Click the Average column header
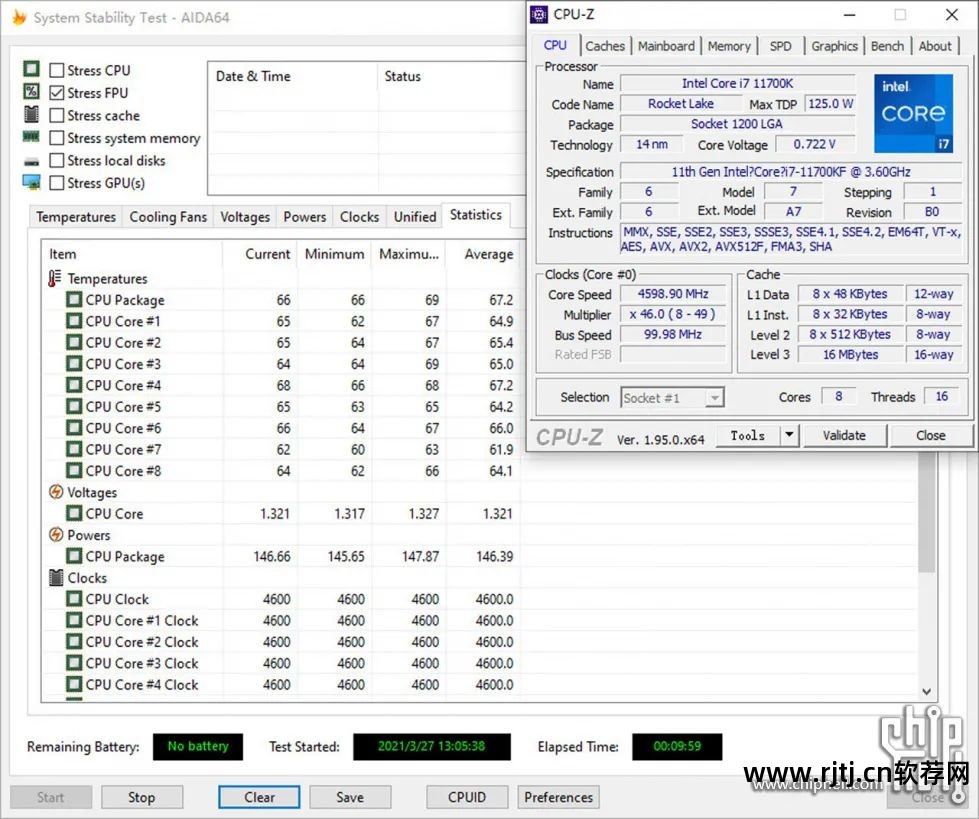The width and height of the screenshot is (979, 819). [483, 254]
